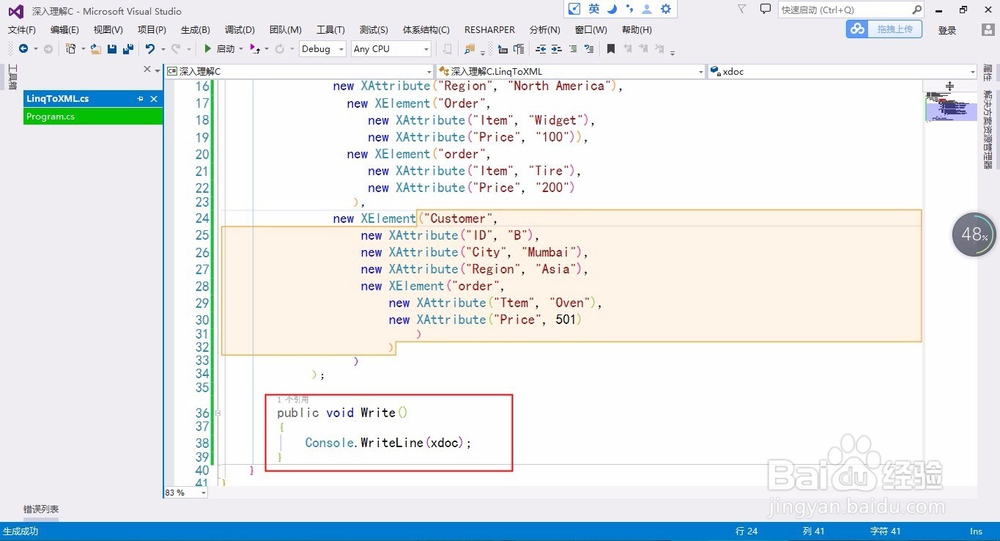Save the current file with the floppy icon
This screenshot has width=1000, height=541.
(112, 48)
